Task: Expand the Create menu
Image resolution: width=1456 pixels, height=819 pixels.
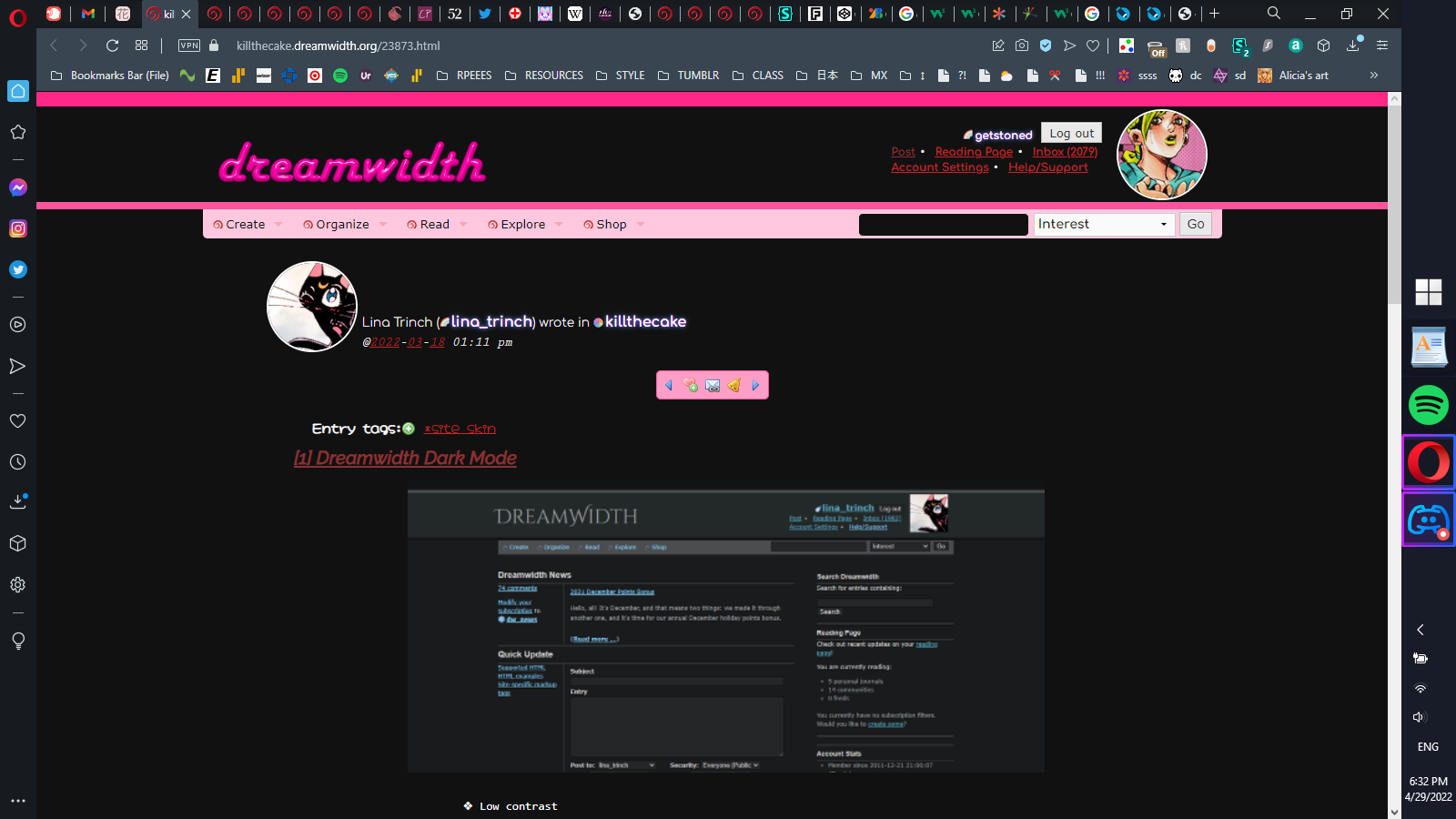Action: [x=248, y=224]
